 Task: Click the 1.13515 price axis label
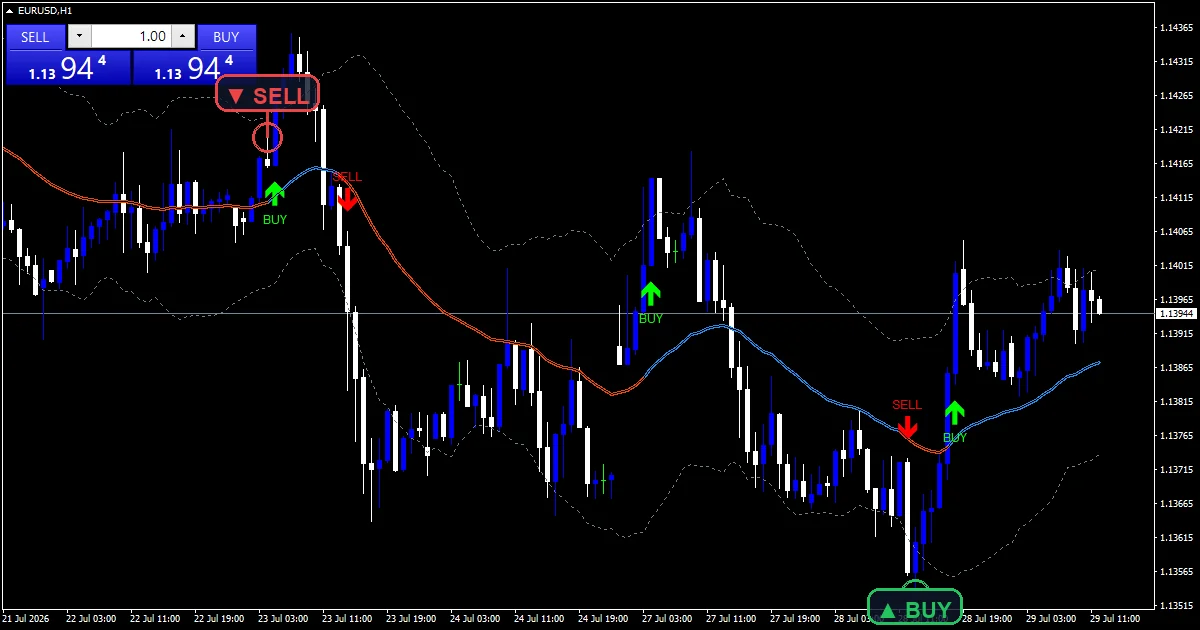pos(1176,606)
